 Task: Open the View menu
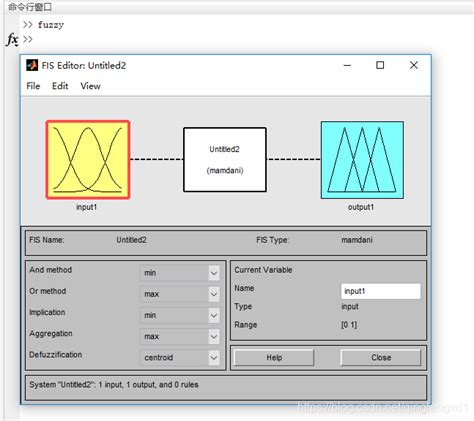pos(90,86)
